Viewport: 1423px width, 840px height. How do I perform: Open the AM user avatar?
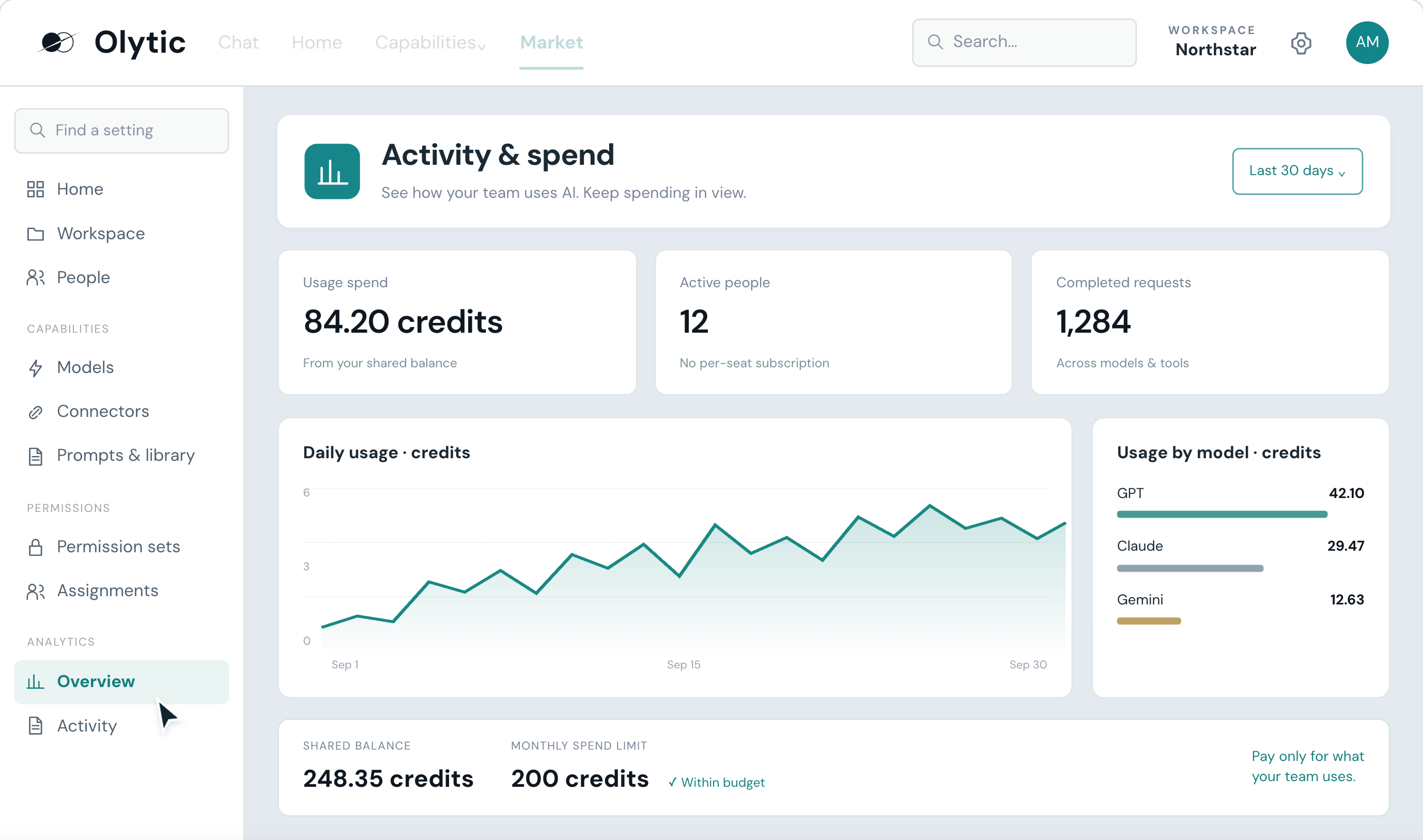[x=1367, y=42]
